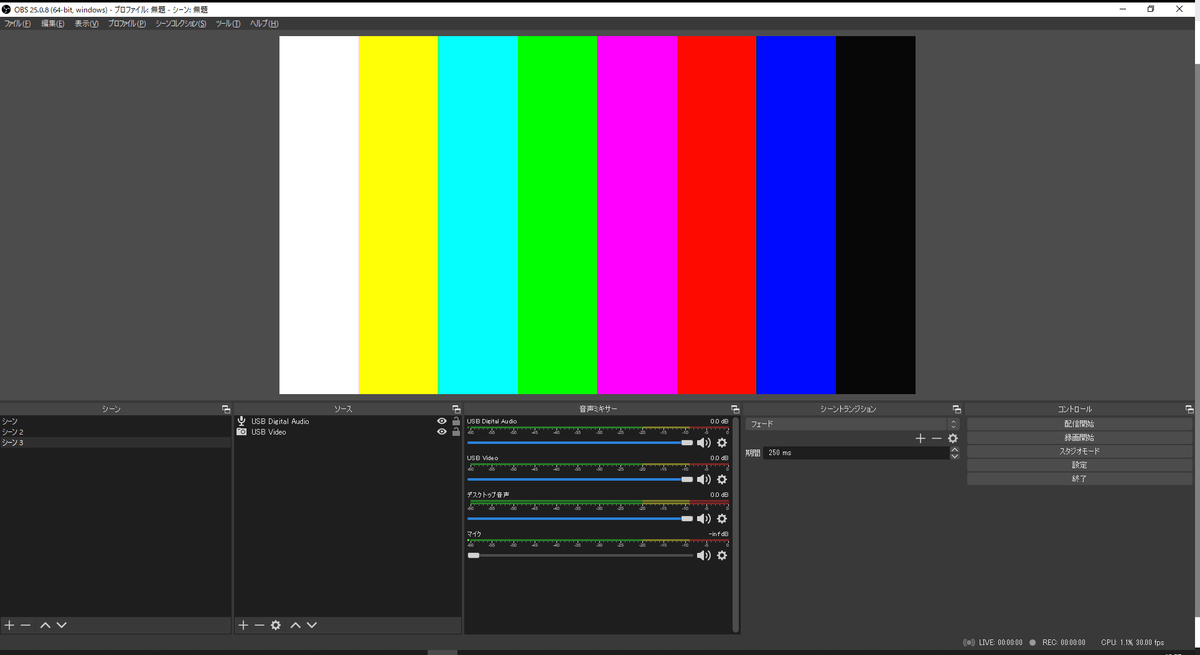The image size is (1200, 655).
Task: Open the シーンコレクション(S) menu
Action: (x=181, y=24)
